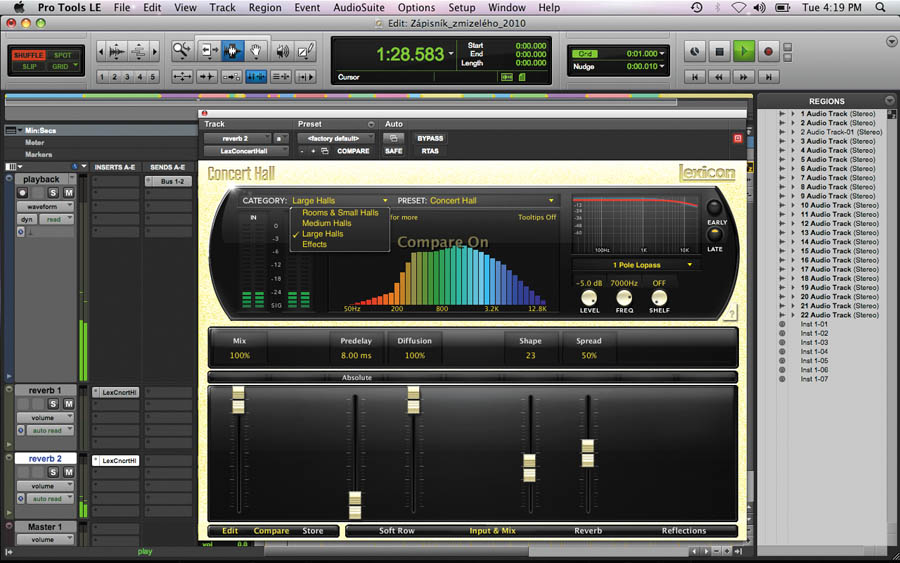The height and width of the screenshot is (563, 900).
Task: Toggle plug-in BYPASS button
Action: (430, 138)
